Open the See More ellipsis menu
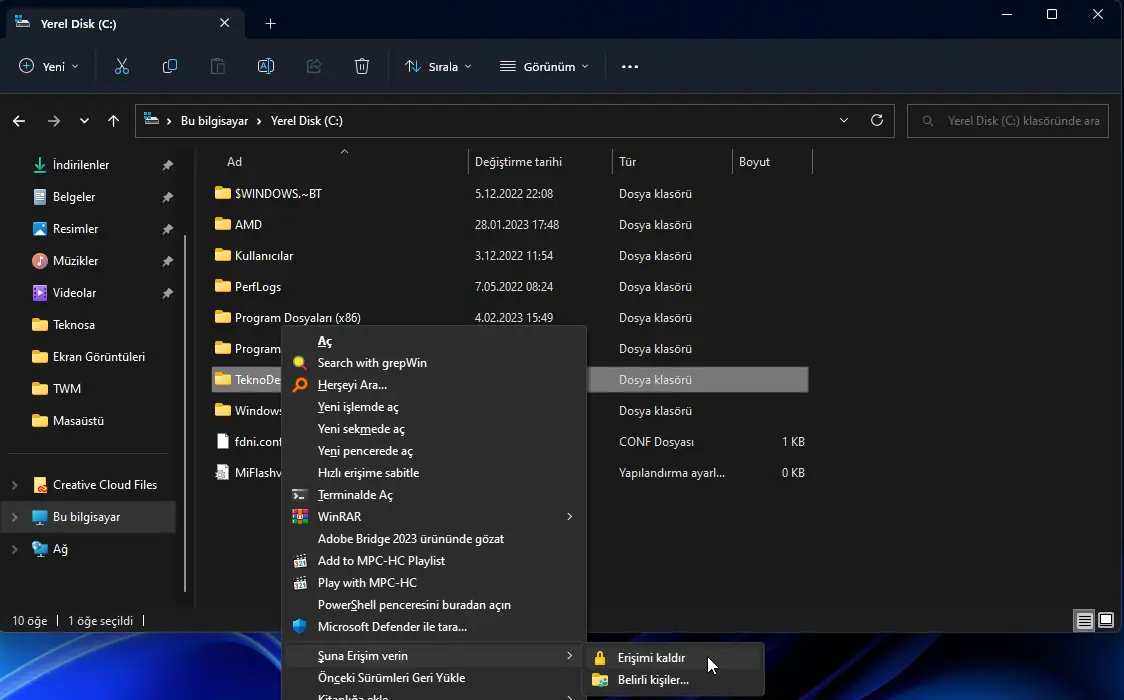 629,66
